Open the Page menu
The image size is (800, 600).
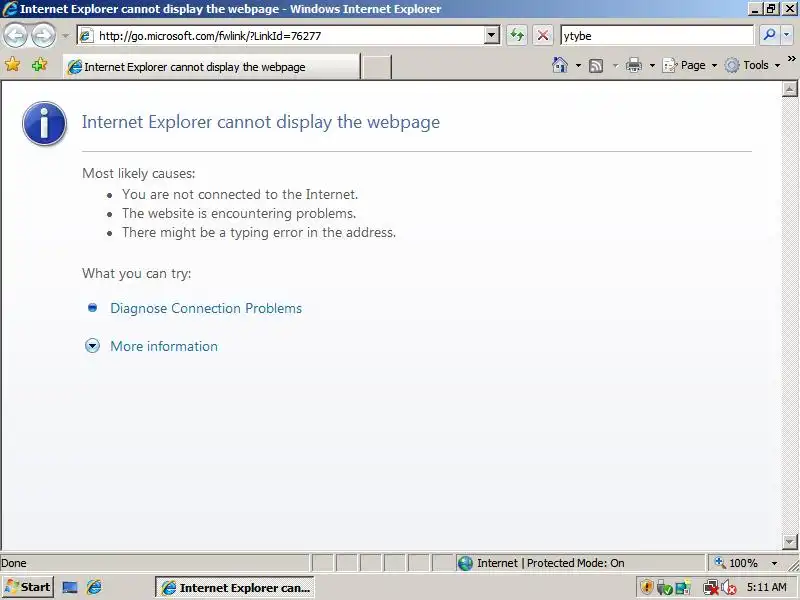689,65
